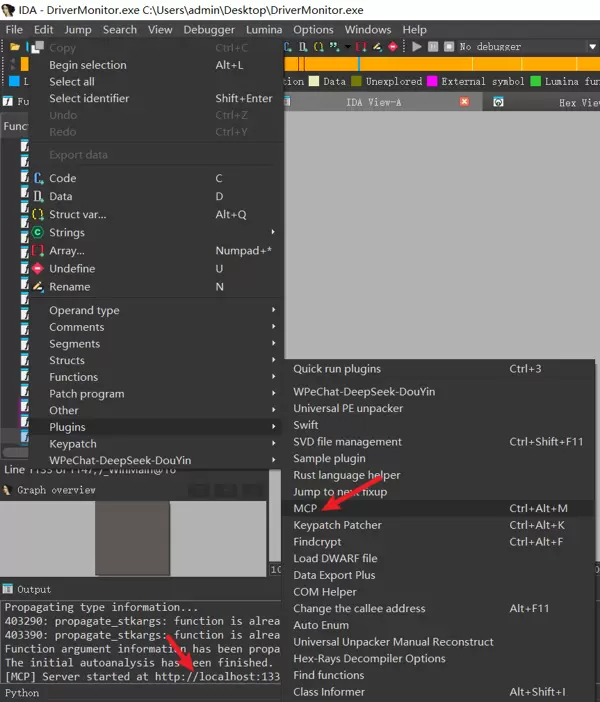Click Begin selection menu entry
The height and width of the screenshot is (702, 600).
click(x=88, y=65)
